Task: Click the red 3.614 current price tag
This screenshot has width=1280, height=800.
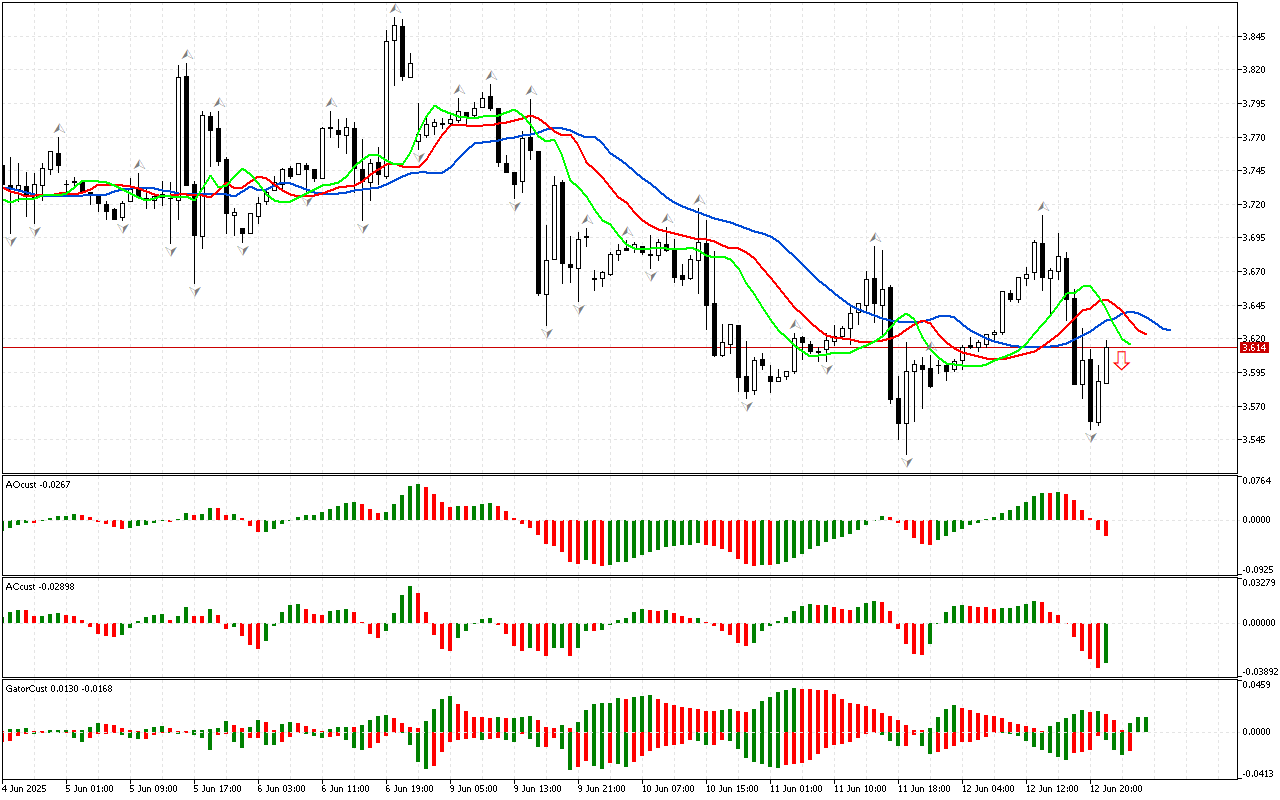Action: 1253,348
